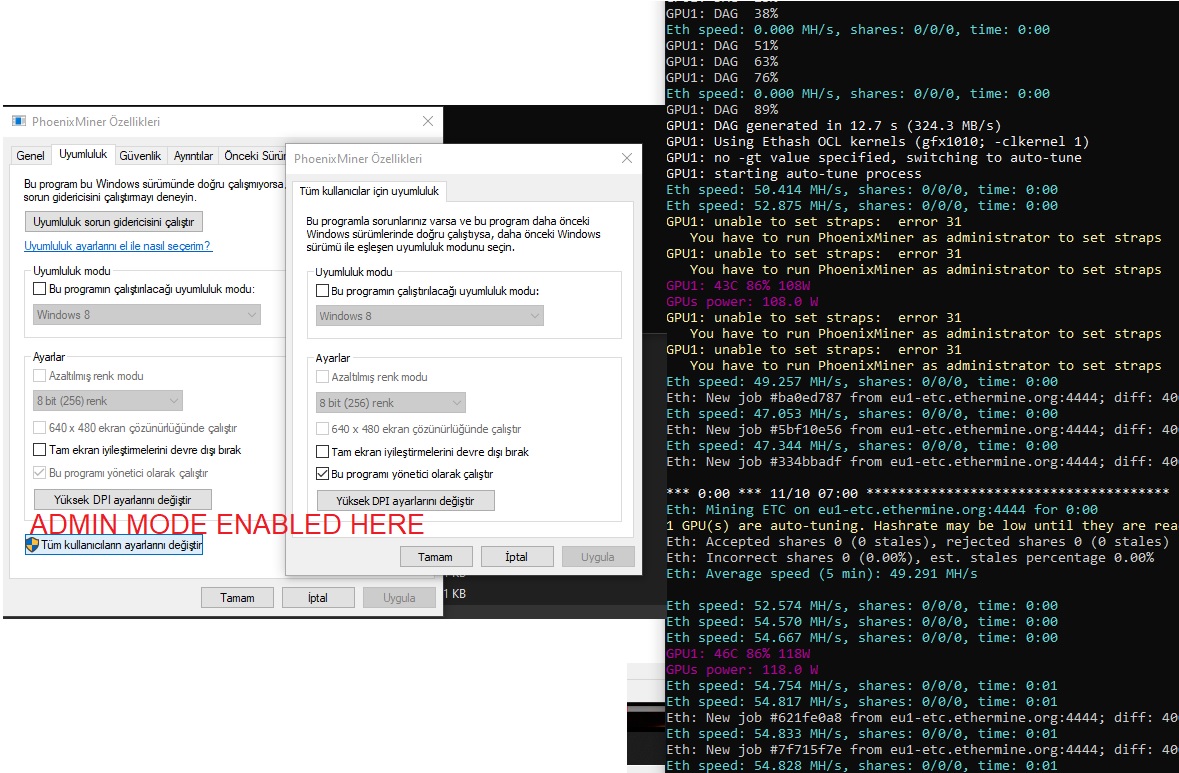This screenshot has width=1179, height=773.
Task: Click the shield icon on 'Tüm kullanıcıların ayarlarını değiştir'
Action: point(32,544)
